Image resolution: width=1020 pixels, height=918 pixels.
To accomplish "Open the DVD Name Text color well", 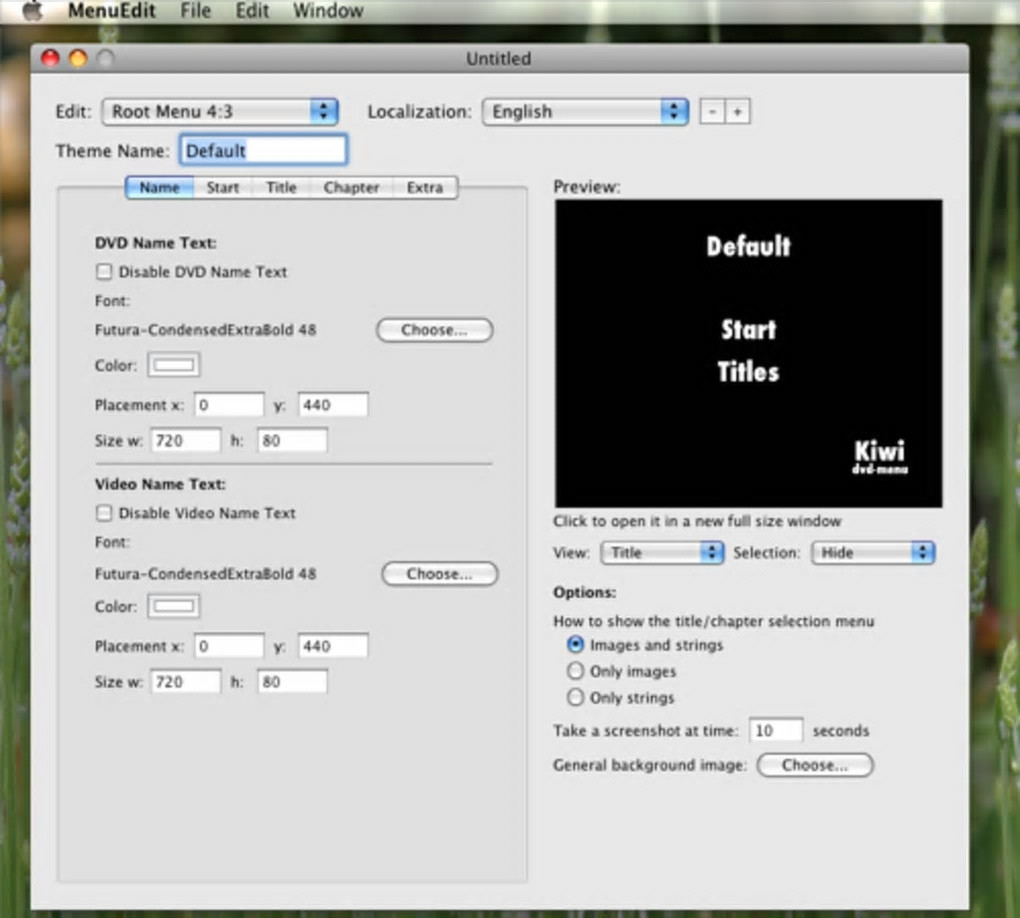I will [x=174, y=365].
